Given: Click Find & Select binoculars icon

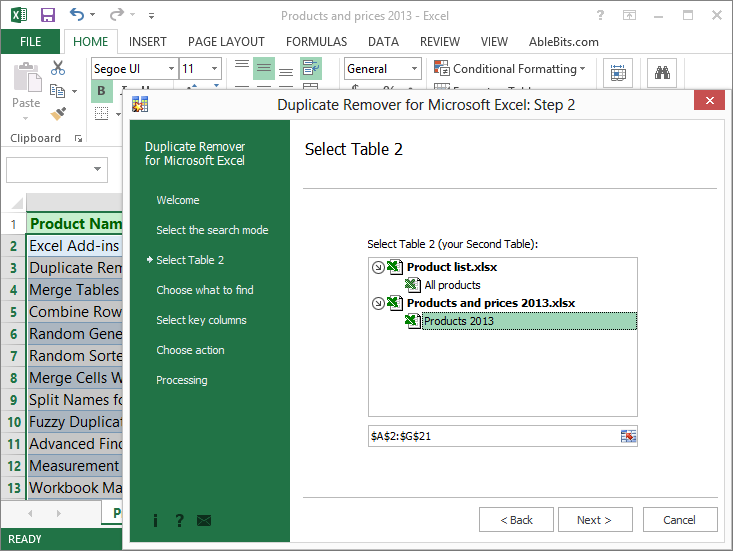Looking at the screenshot, I should (662, 73).
